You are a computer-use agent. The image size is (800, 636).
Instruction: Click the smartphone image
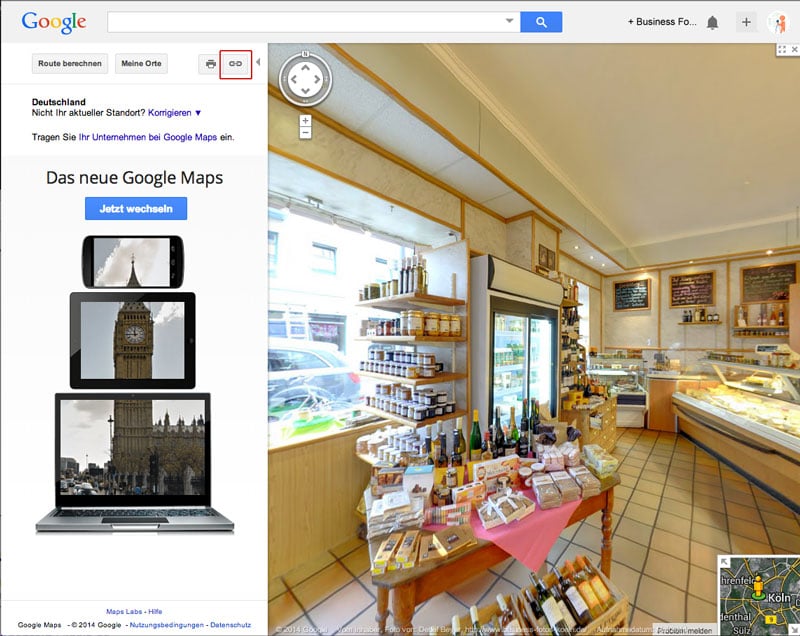coord(133,262)
